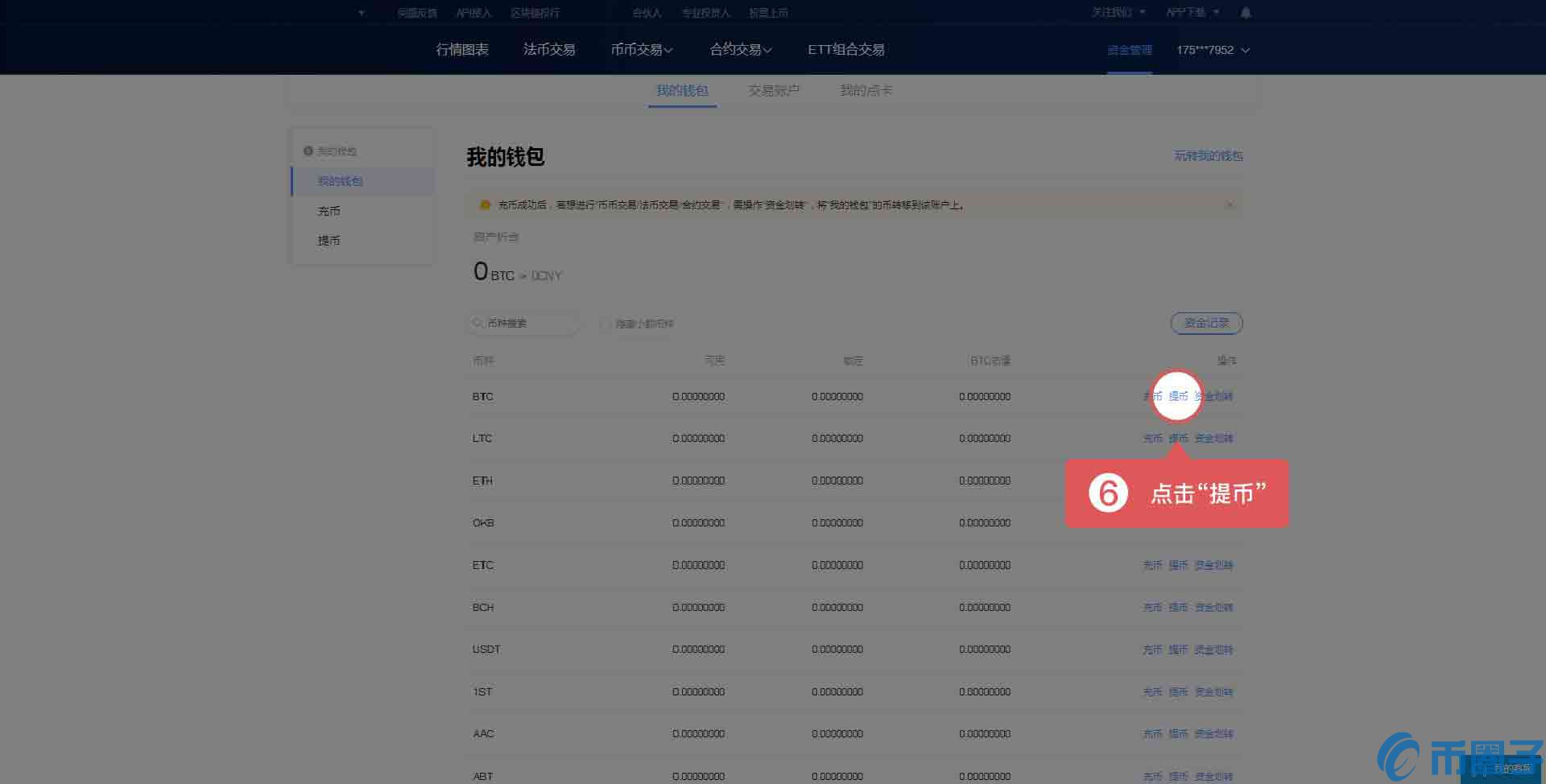Click 充币 in the LTC row

point(1152,439)
